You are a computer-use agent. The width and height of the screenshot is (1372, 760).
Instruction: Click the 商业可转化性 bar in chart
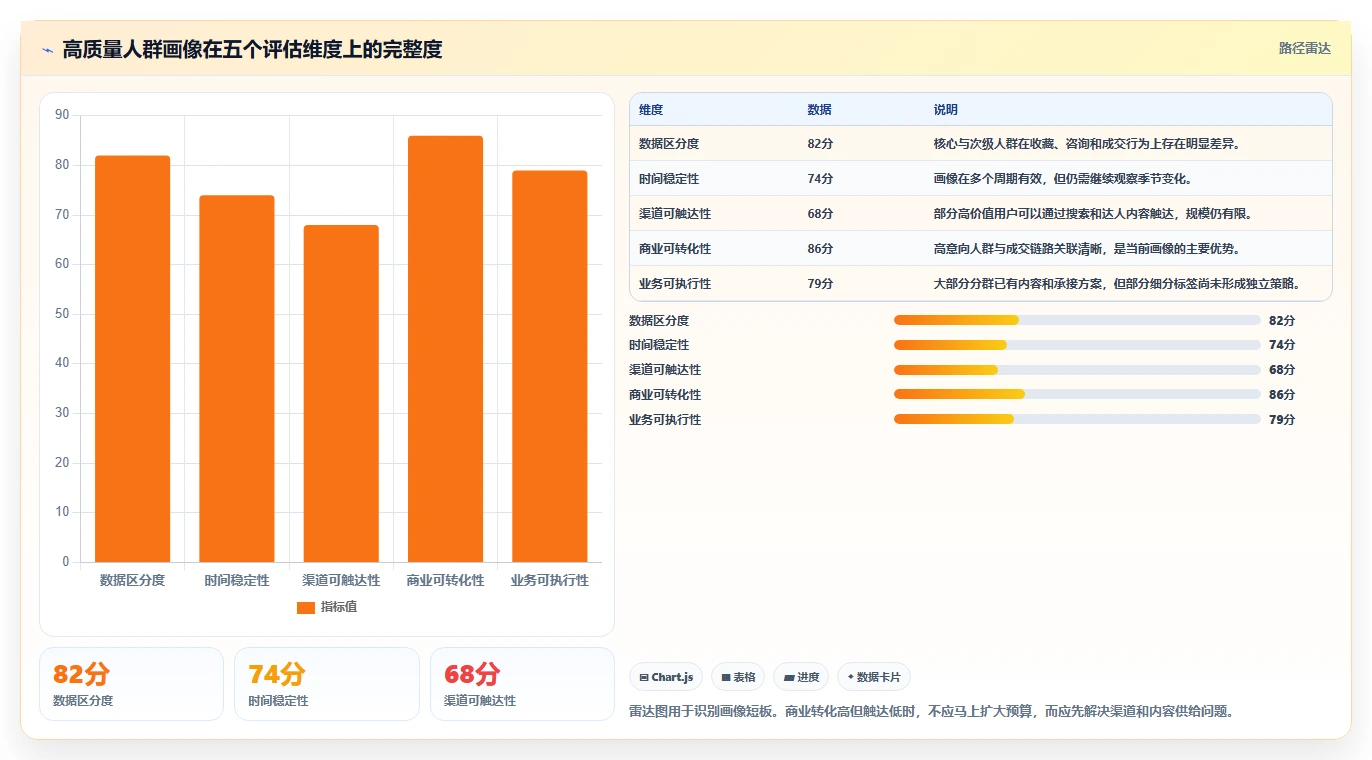tap(445, 349)
